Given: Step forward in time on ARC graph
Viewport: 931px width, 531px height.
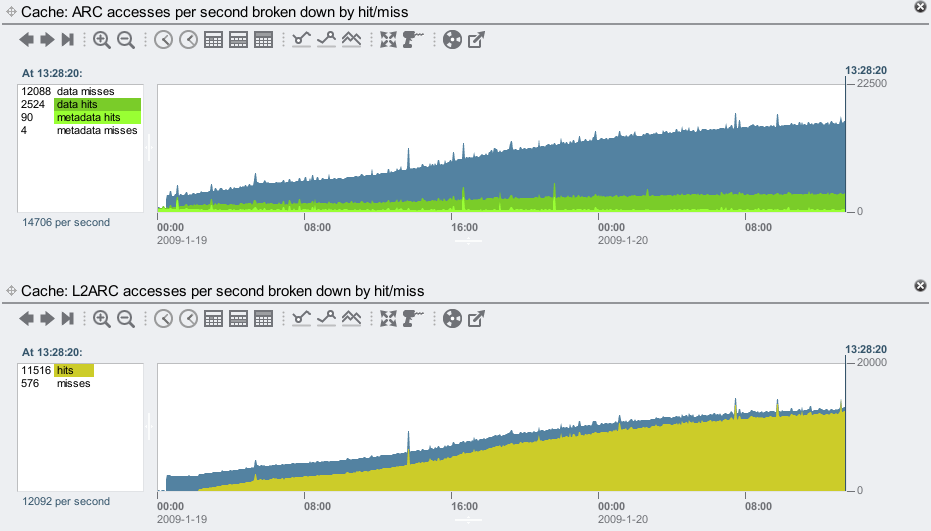Looking at the screenshot, I should click(x=47, y=40).
